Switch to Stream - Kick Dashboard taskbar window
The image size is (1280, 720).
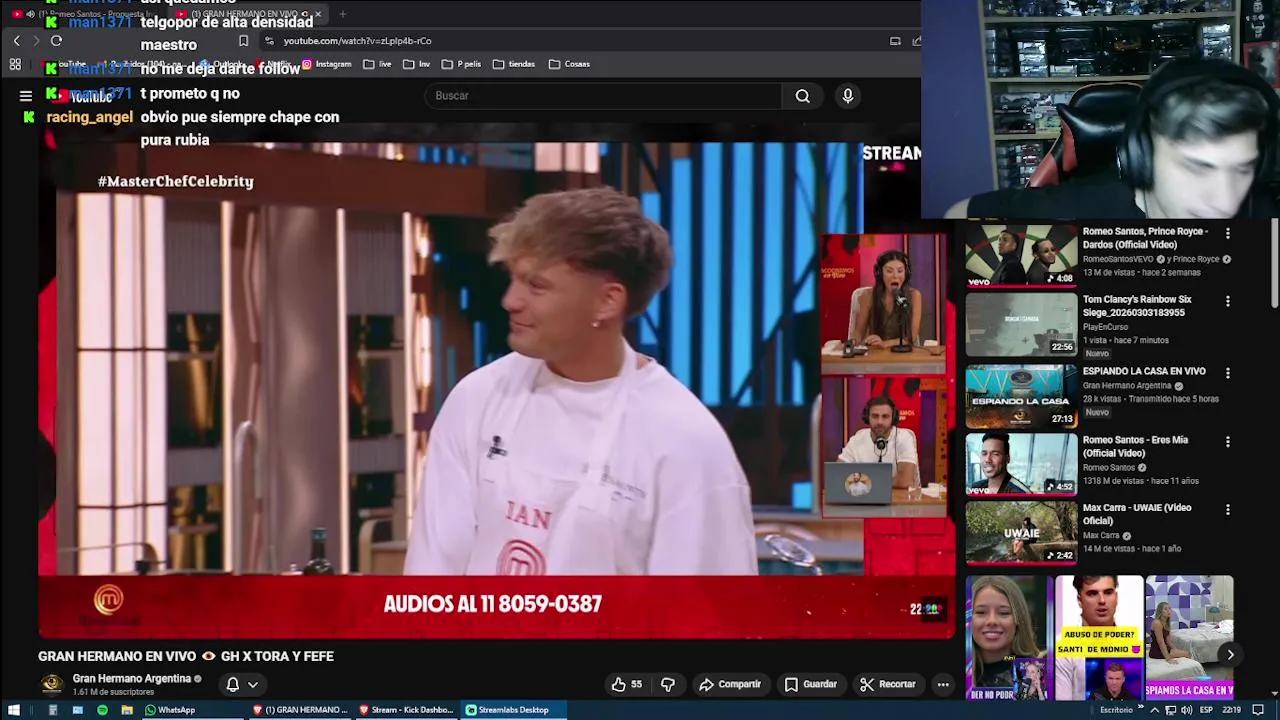point(407,710)
